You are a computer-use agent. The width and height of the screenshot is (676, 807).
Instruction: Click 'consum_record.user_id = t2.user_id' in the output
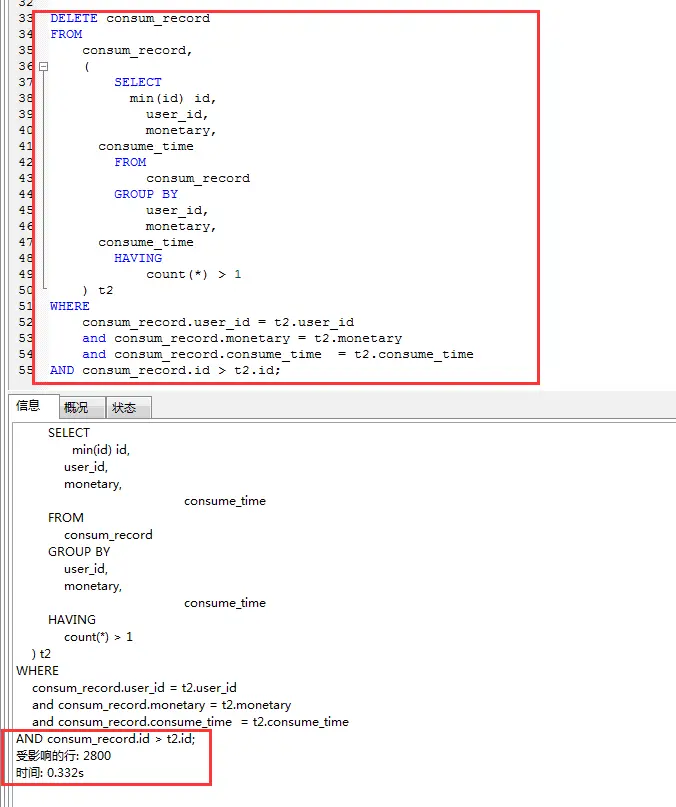[x=134, y=688]
